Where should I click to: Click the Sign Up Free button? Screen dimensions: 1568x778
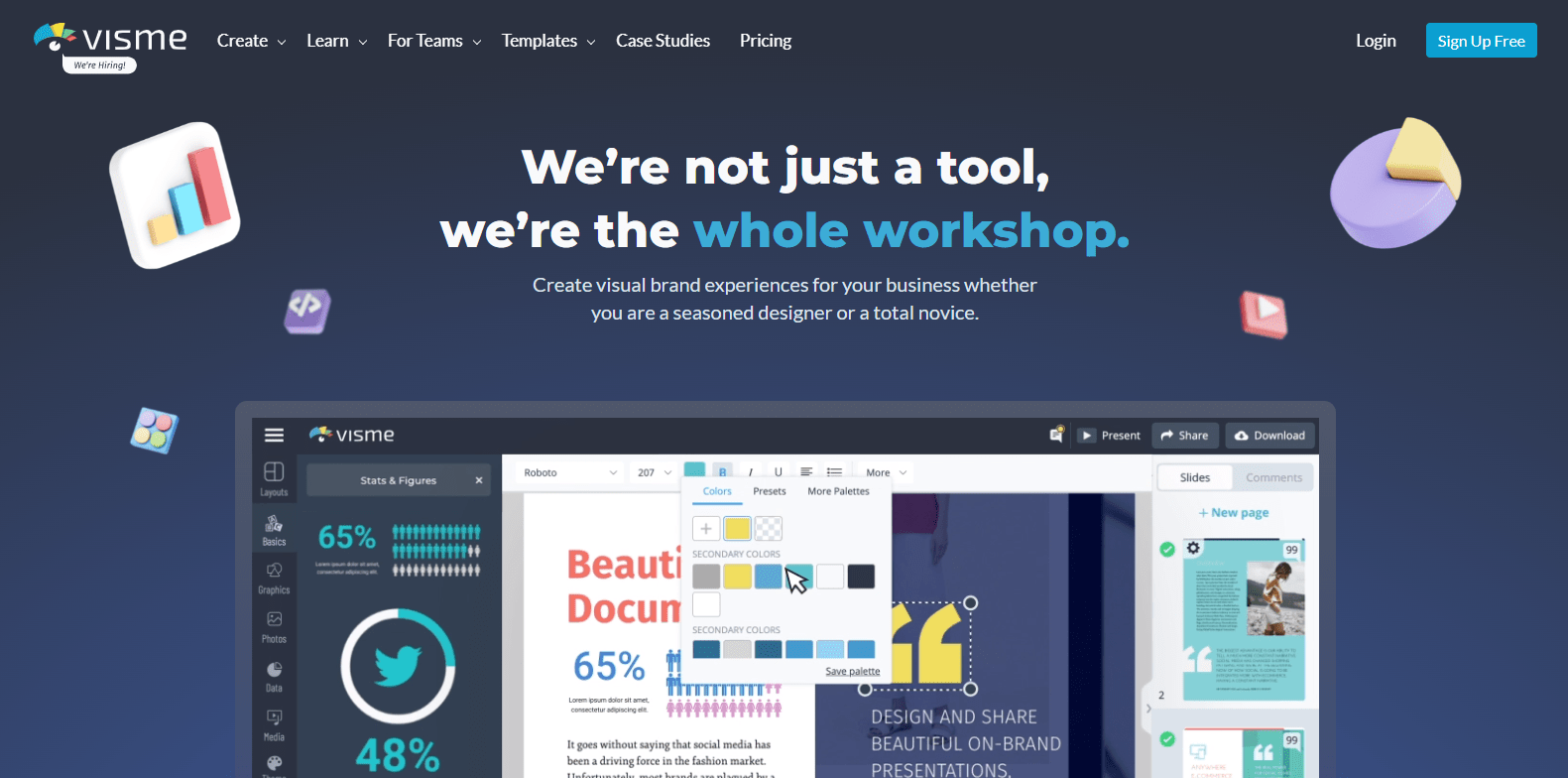[x=1481, y=41]
